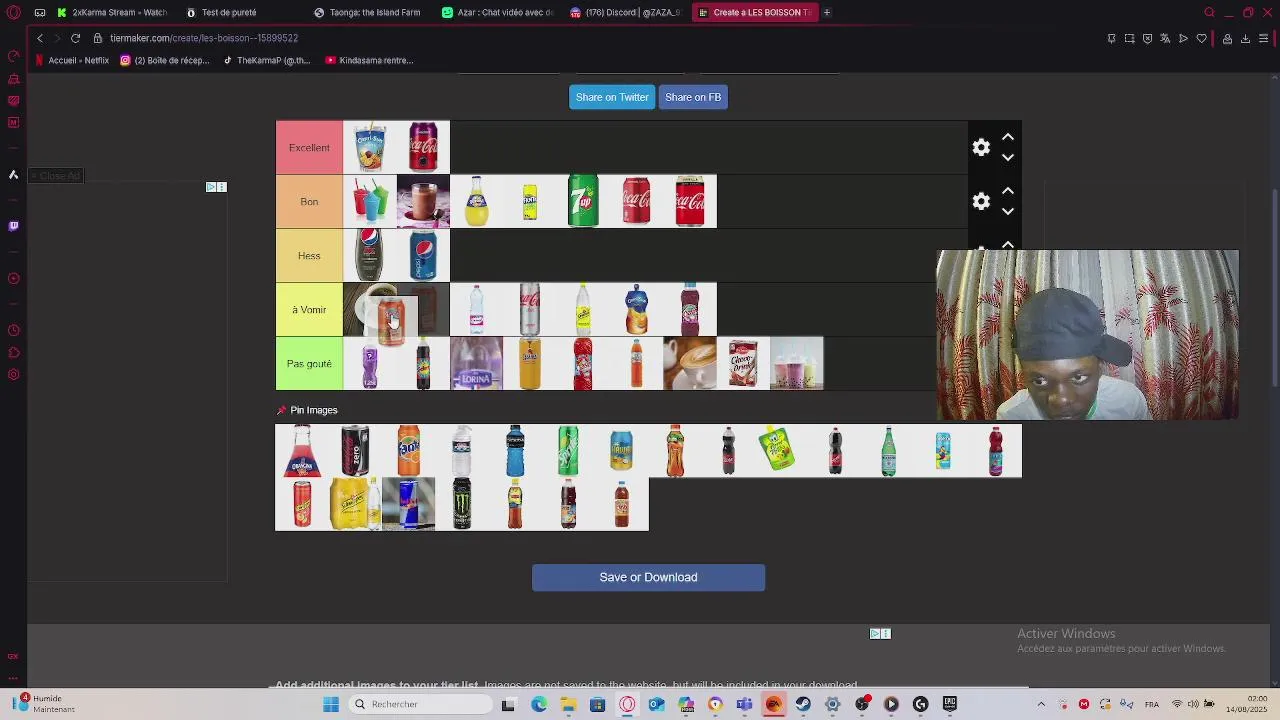Screen dimensions: 1280x720
Task: Open Kindasama rentre YouTube bookmark
Action: click(x=369, y=60)
